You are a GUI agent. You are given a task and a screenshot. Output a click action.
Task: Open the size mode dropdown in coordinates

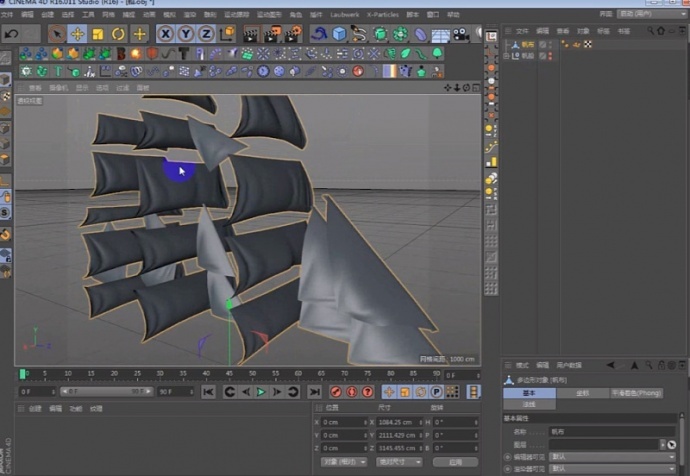(x=398, y=462)
